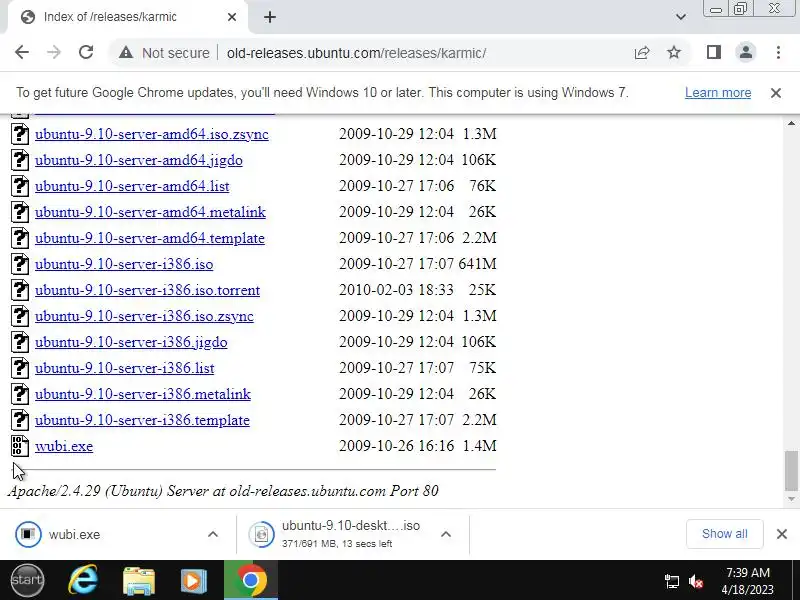Download ubuntu-9.10-server-i386.iso.zsync
This screenshot has width=800, height=600.
[x=144, y=316]
